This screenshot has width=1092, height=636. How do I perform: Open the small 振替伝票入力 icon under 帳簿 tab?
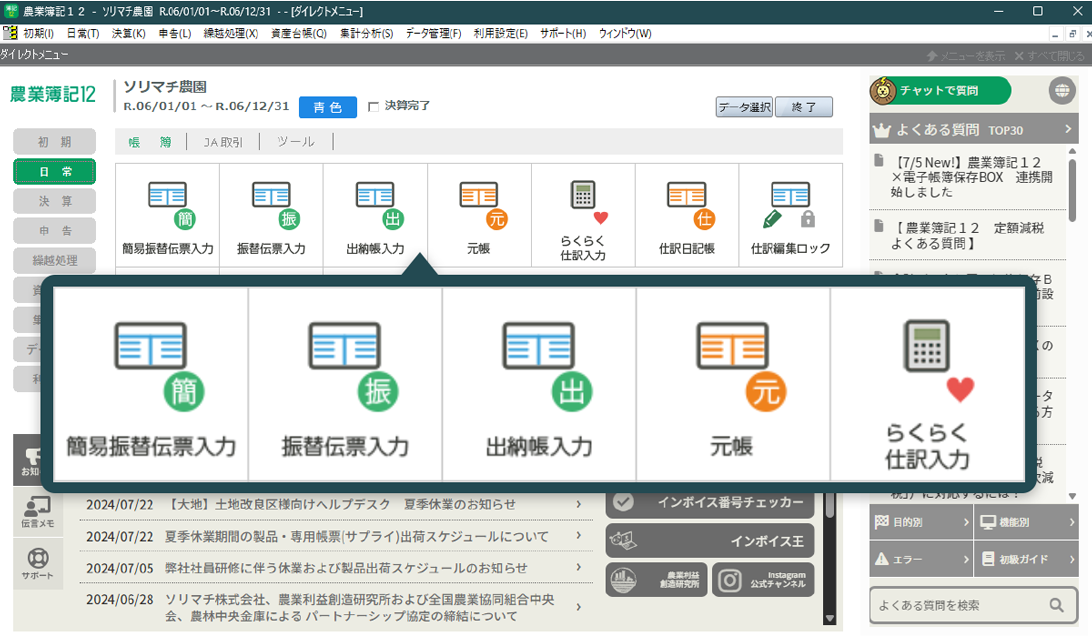point(271,215)
